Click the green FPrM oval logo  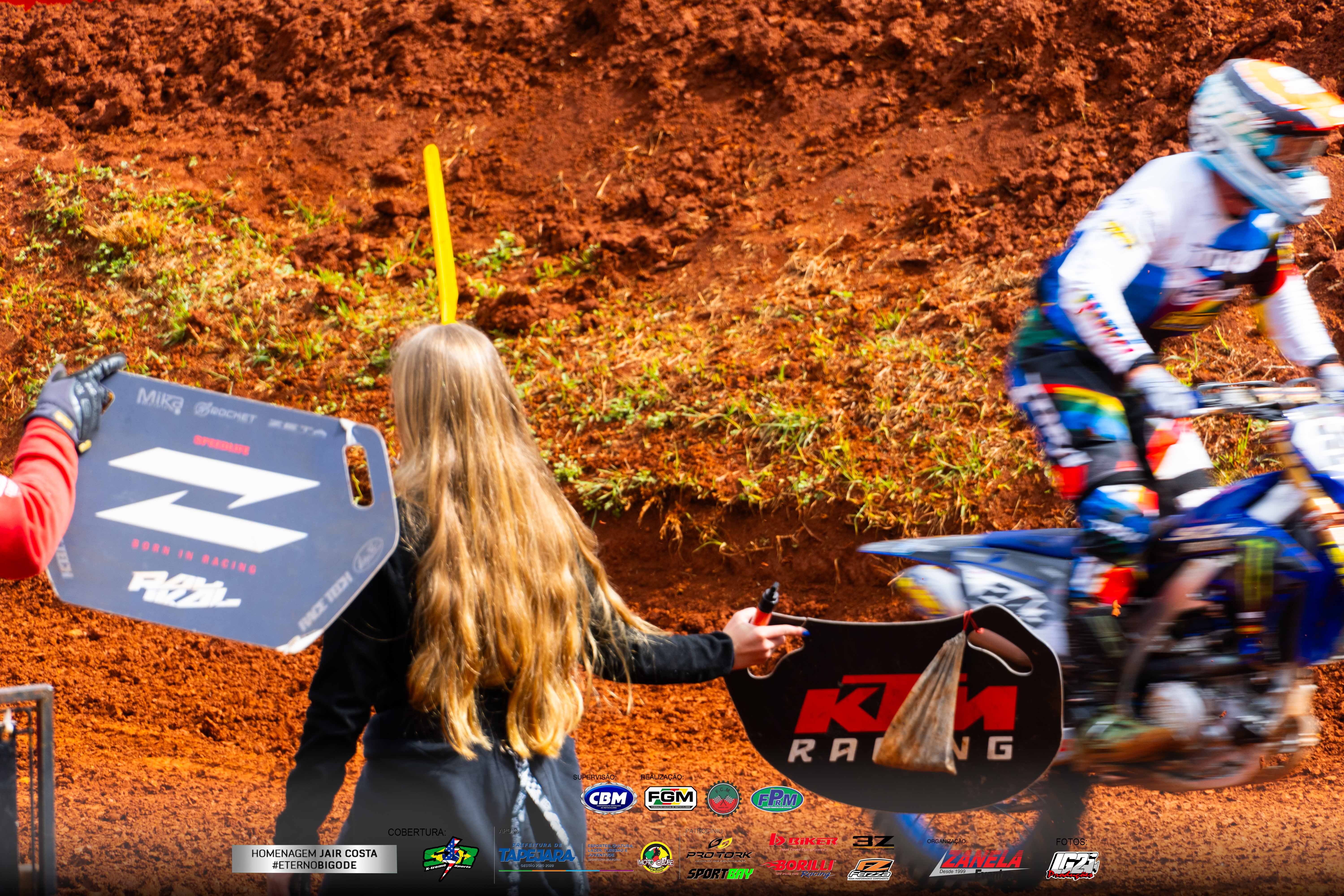pyautogui.click(x=777, y=798)
